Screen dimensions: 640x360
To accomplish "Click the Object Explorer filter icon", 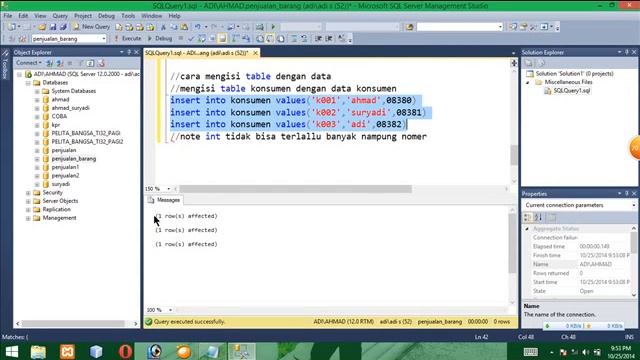I will click(80, 63).
